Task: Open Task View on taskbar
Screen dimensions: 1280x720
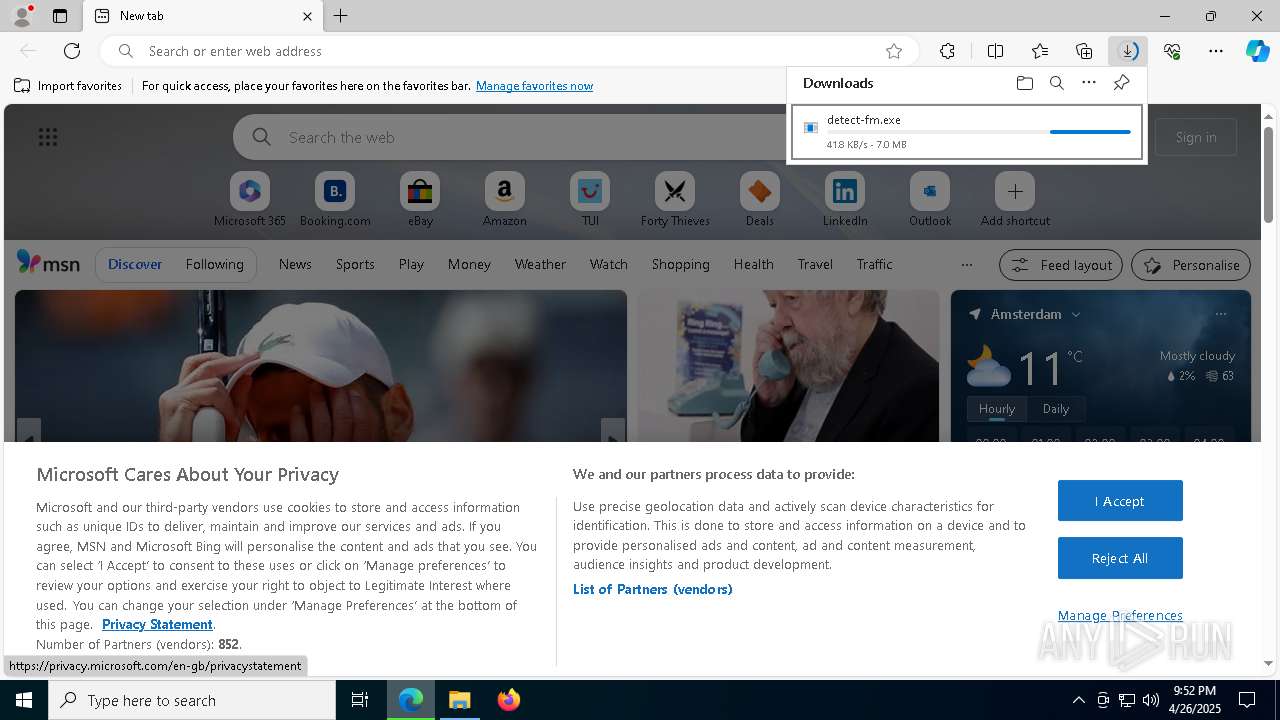Action: 360,700
